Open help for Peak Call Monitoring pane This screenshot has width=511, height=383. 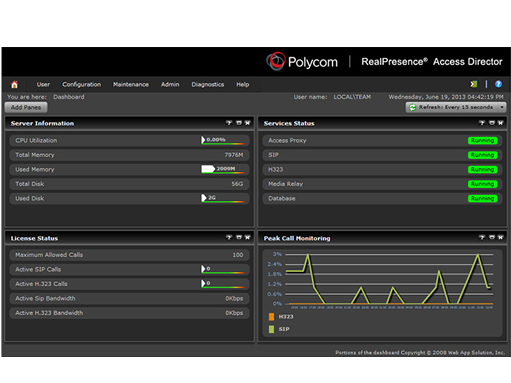[x=482, y=237]
